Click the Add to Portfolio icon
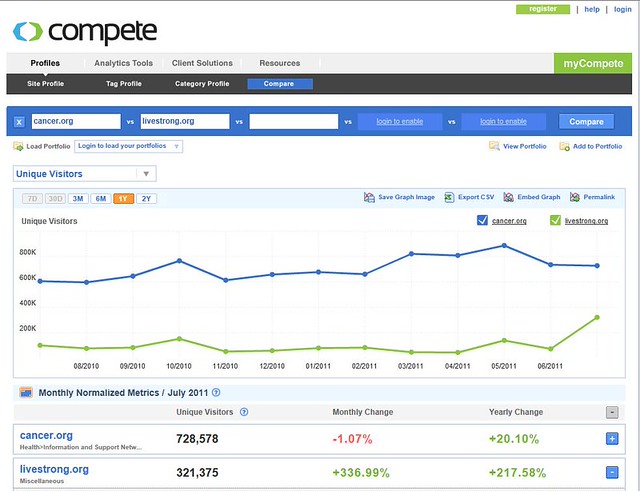Viewport: 640px width, 491px height. click(564, 146)
